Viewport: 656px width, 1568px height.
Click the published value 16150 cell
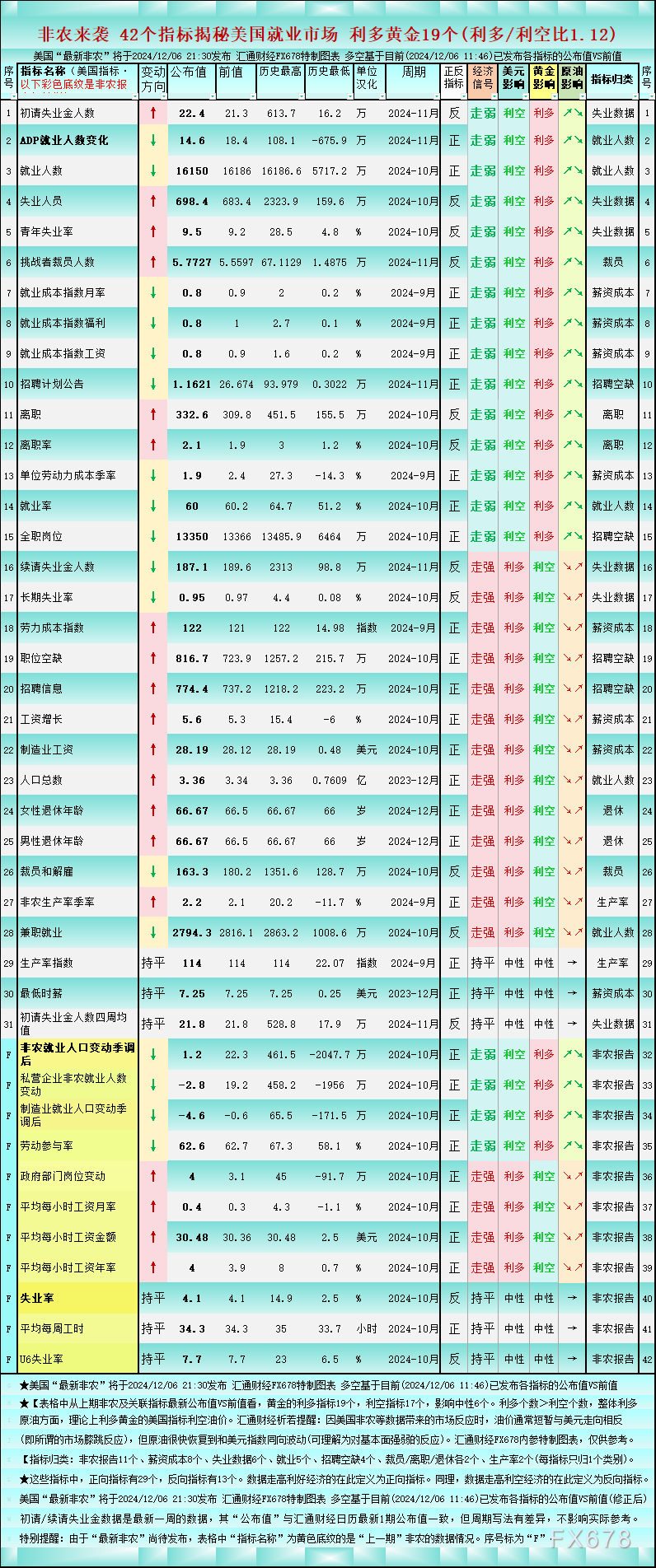coord(192,171)
